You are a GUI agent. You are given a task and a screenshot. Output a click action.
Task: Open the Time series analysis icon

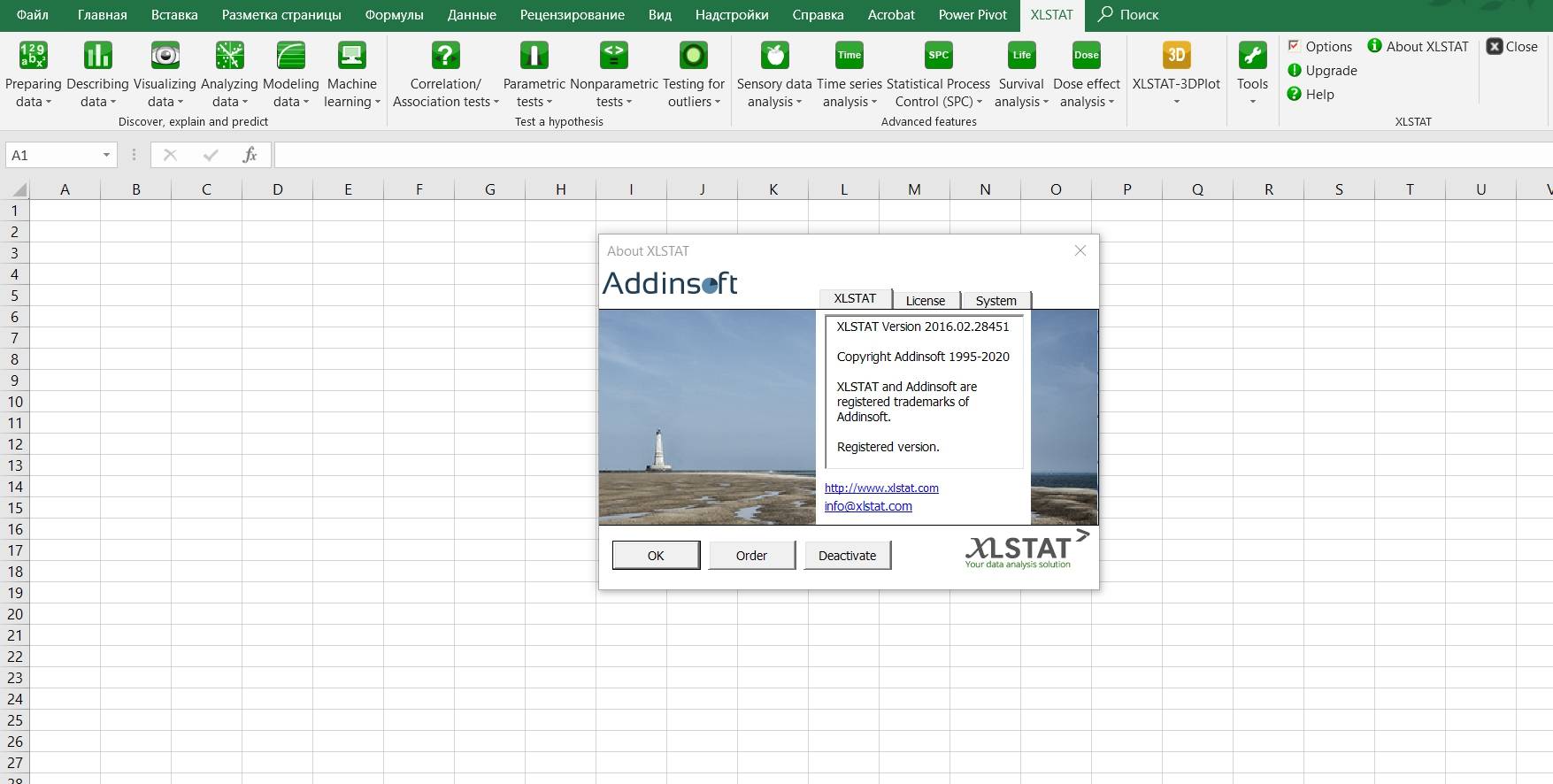(850, 56)
